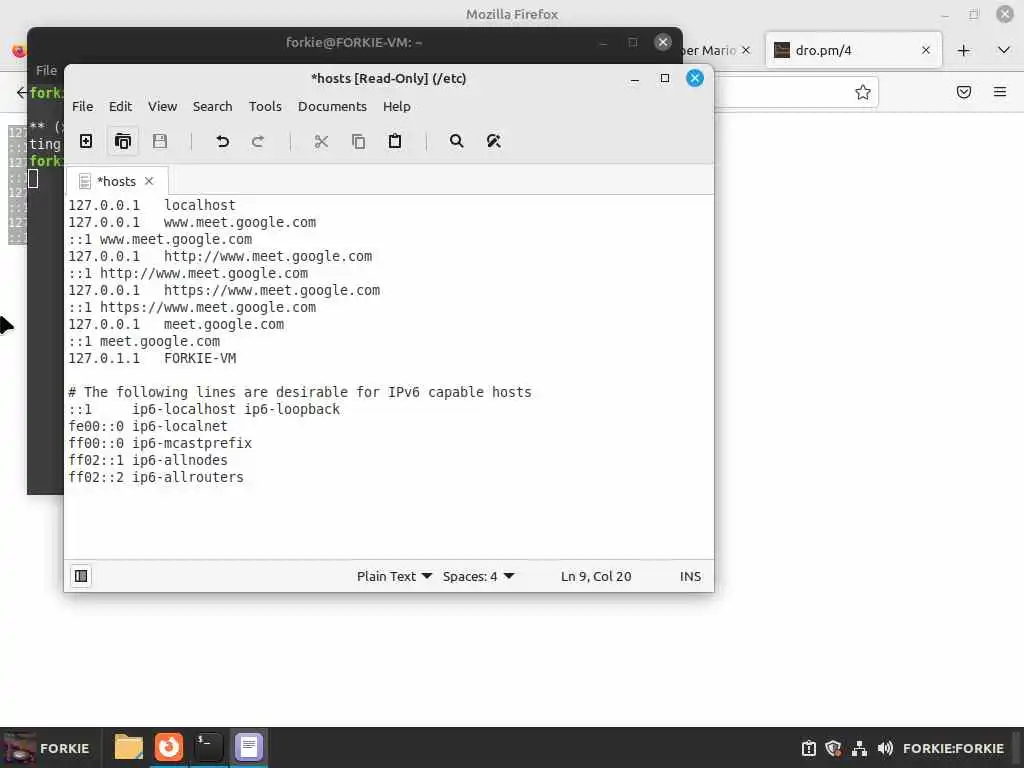Close the dro.pm/4 Firefox tab
The image size is (1024, 768).
coord(925,50)
